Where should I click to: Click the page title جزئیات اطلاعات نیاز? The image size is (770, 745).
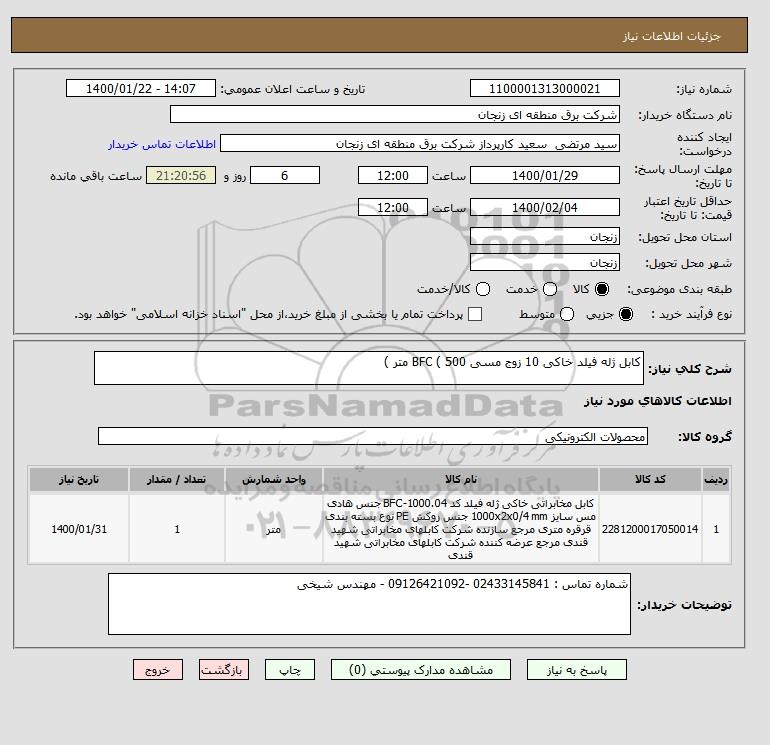point(671,36)
